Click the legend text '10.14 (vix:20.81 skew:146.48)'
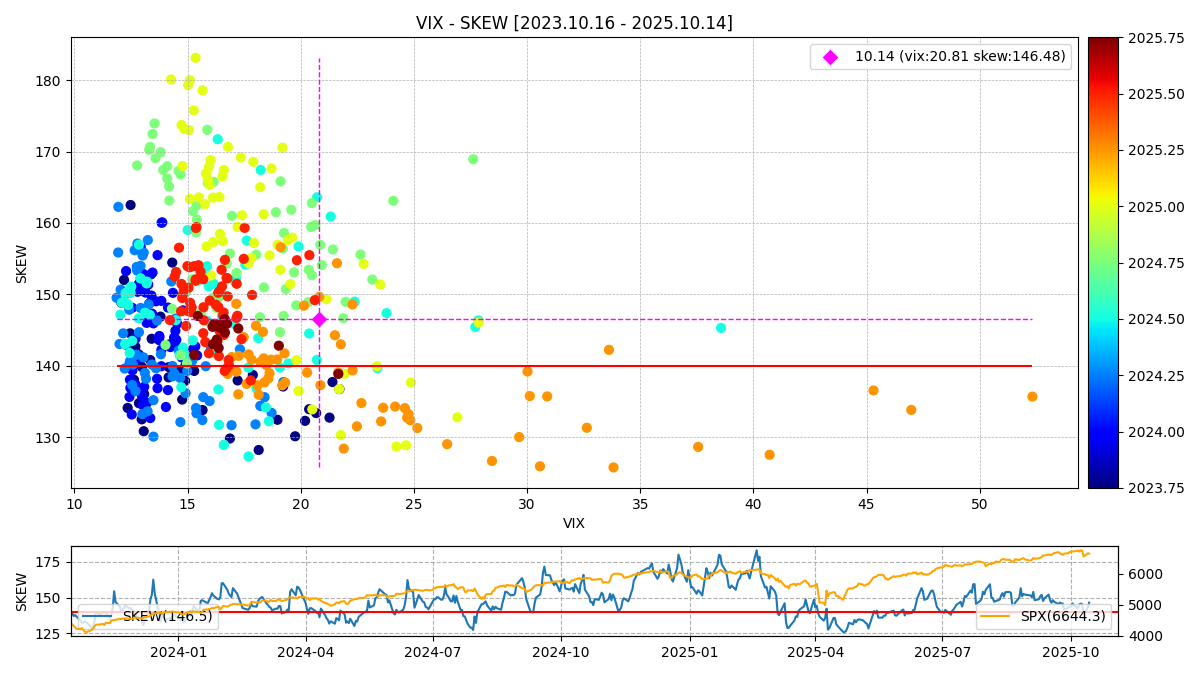1200x675 pixels. pos(959,57)
